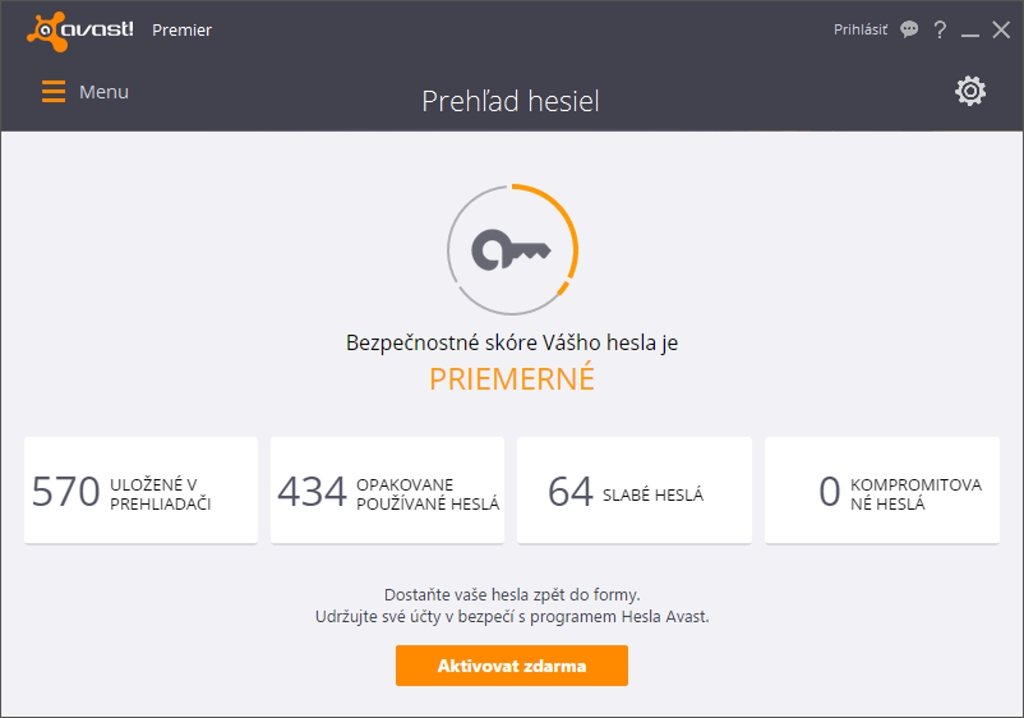Click the PRIEMERNÉ score text
This screenshot has width=1024, height=718.
511,379
